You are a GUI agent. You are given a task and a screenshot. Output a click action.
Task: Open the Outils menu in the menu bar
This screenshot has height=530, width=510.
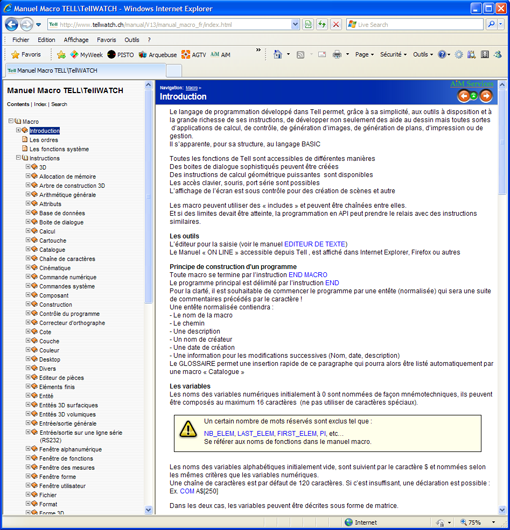[x=131, y=40]
